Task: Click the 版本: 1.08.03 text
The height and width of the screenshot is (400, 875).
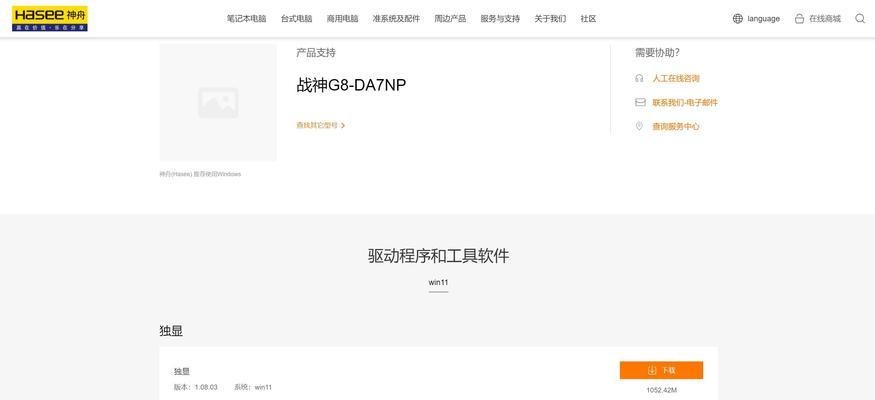Action: [195, 387]
